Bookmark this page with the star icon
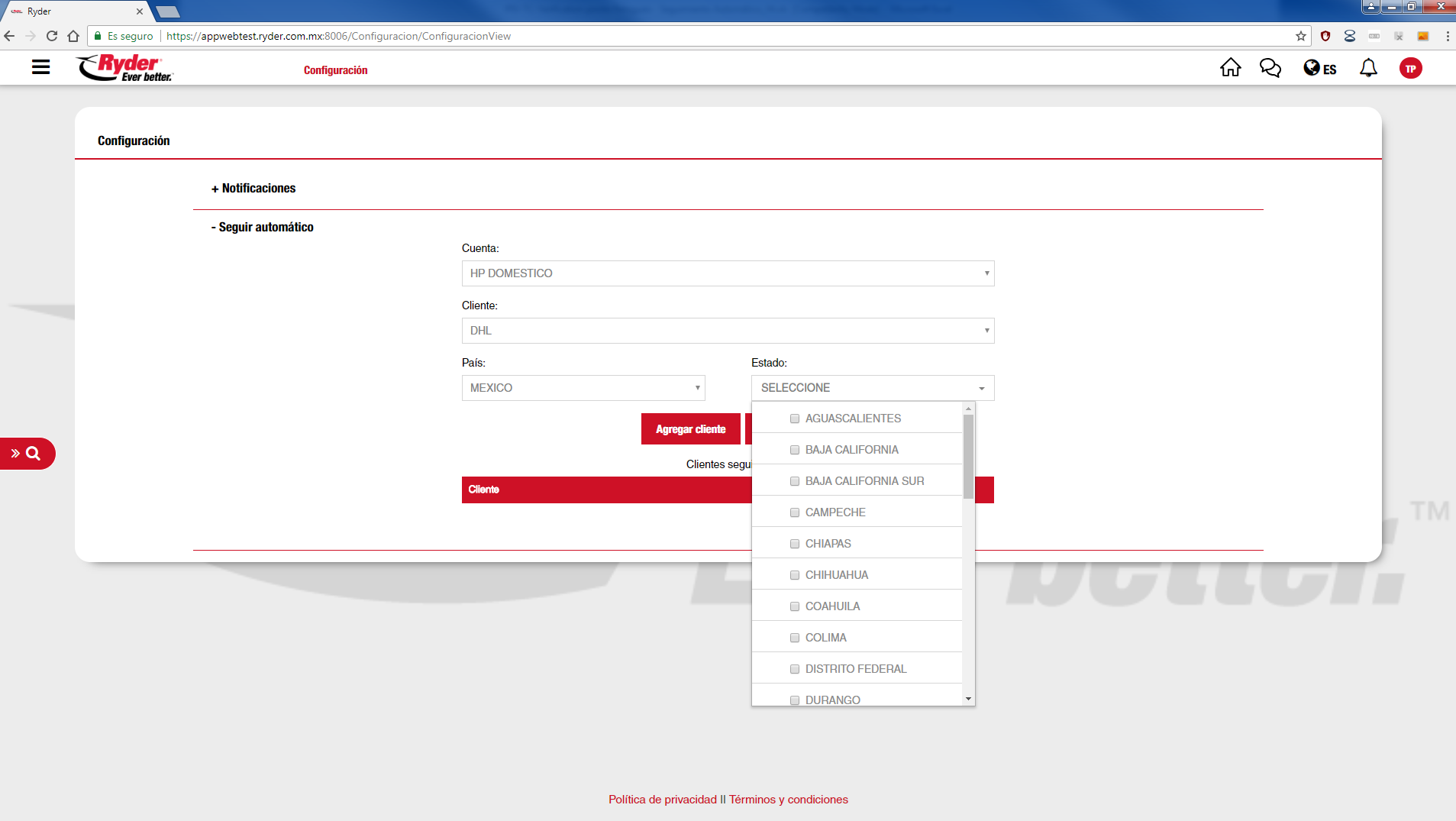This screenshot has width=1456, height=821. (1300, 36)
